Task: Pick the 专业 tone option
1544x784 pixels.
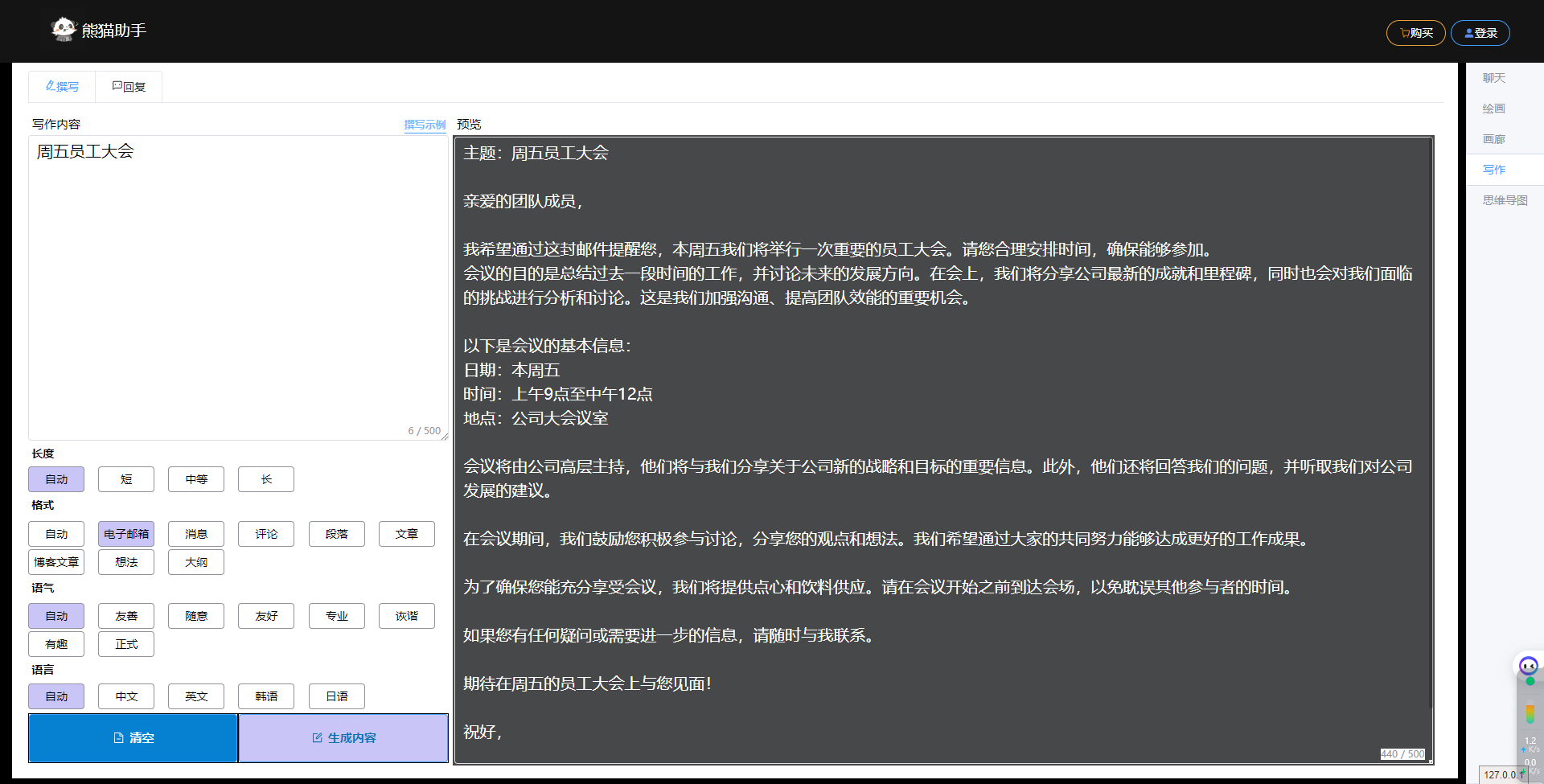Action: tap(337, 616)
